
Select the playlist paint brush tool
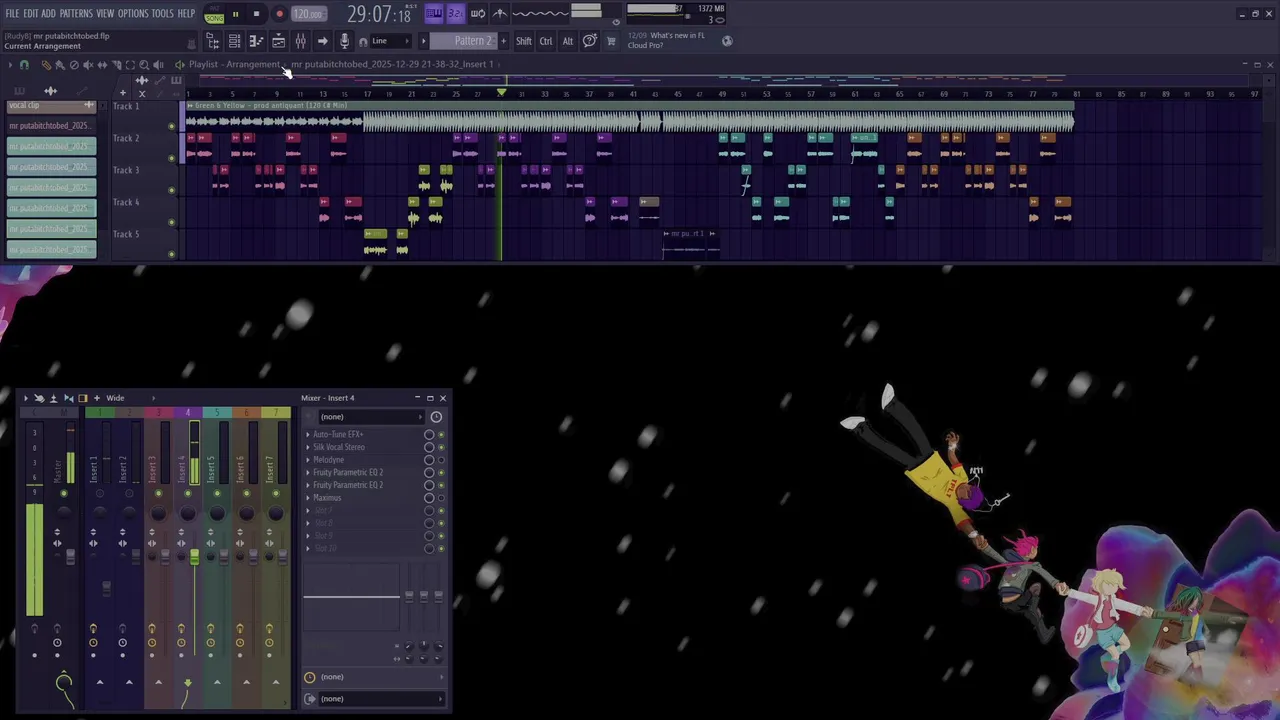[59, 65]
